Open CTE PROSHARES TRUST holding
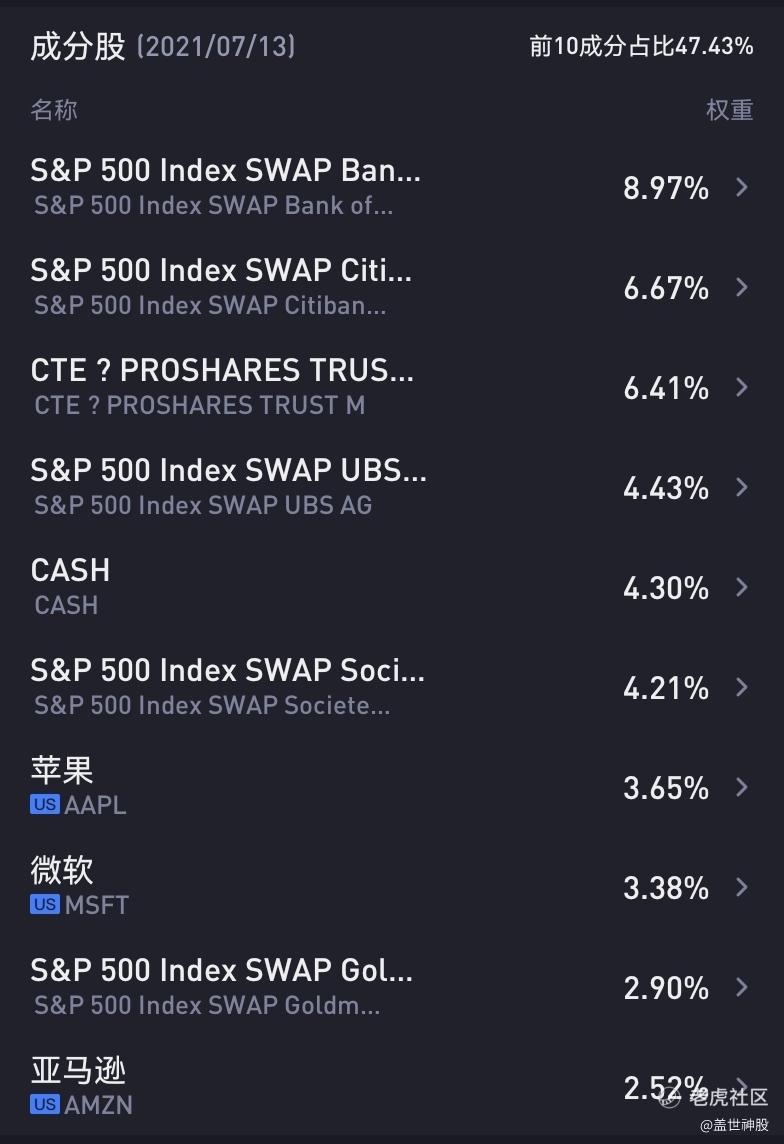 (222, 371)
